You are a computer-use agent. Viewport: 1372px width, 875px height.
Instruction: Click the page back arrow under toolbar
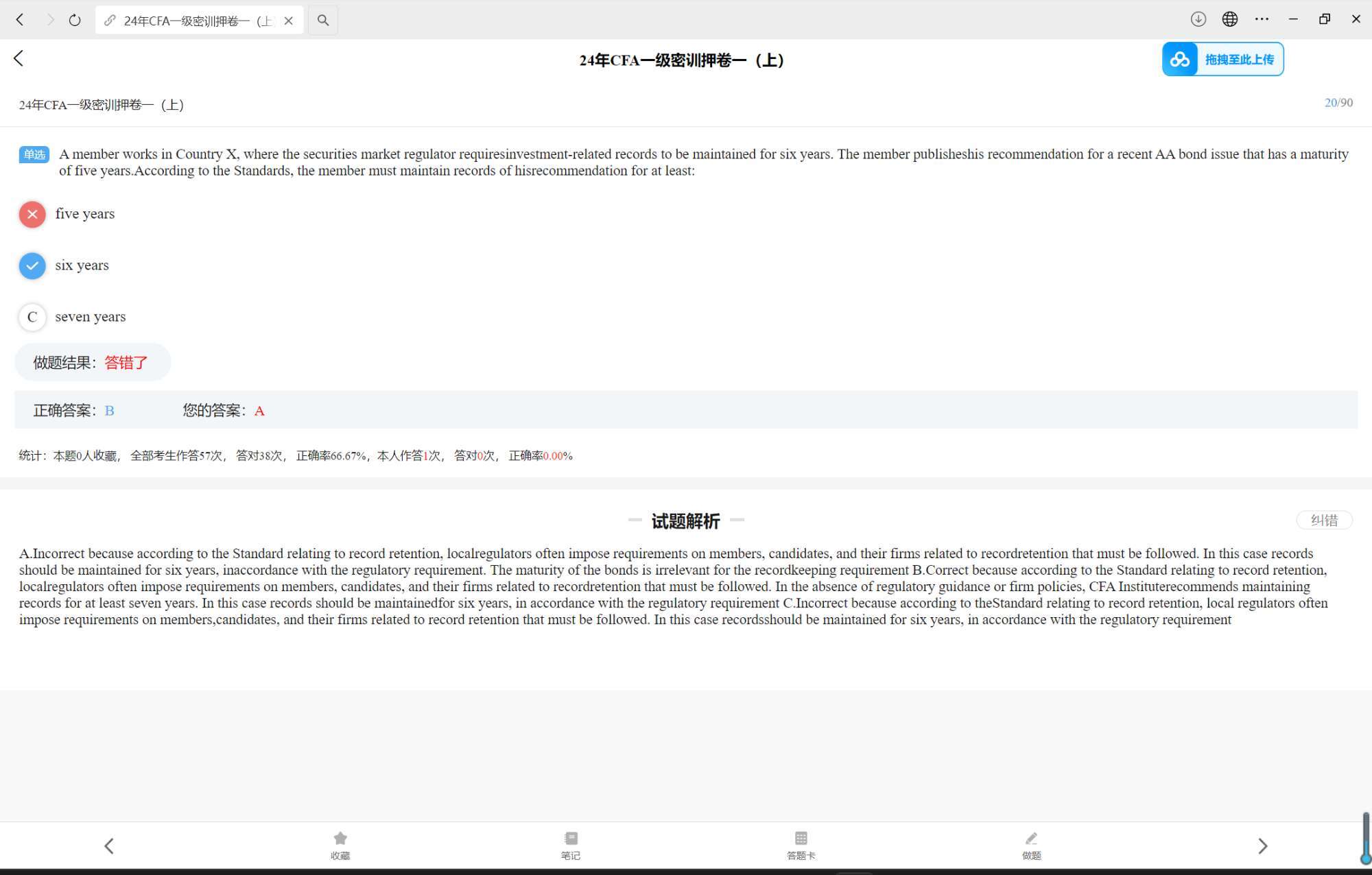[x=19, y=59]
